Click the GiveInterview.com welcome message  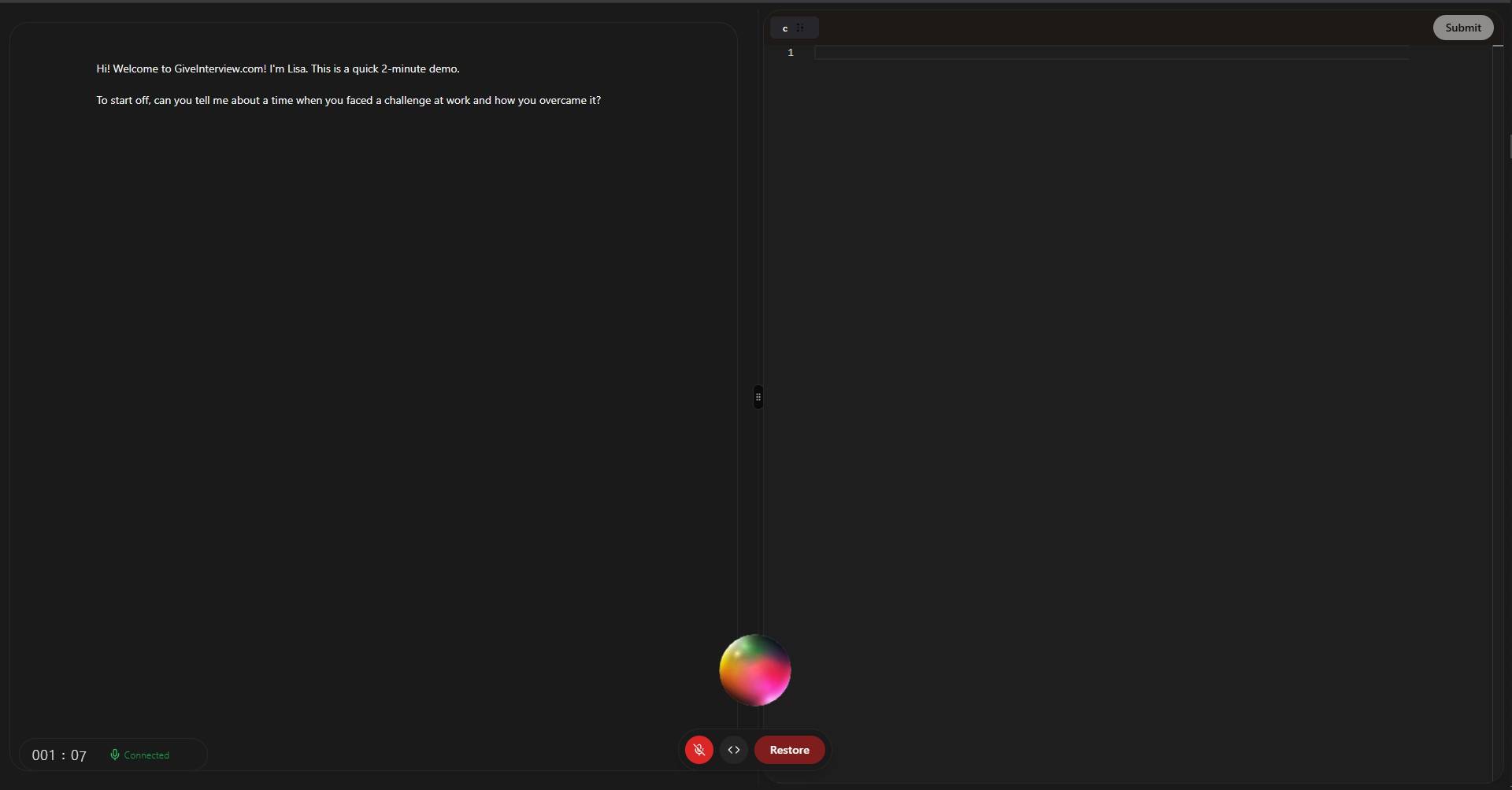click(x=278, y=69)
